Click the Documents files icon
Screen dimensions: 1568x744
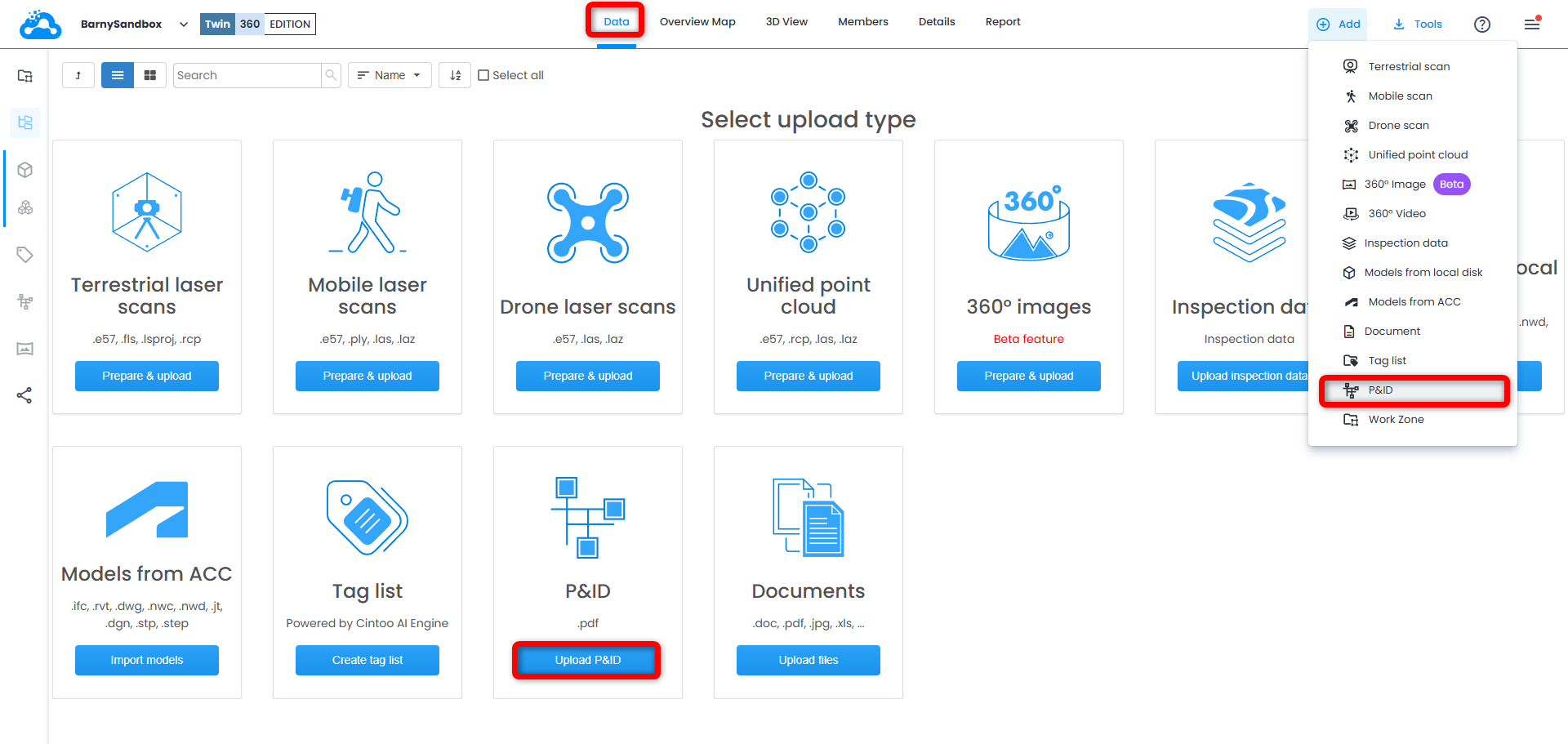(x=808, y=518)
